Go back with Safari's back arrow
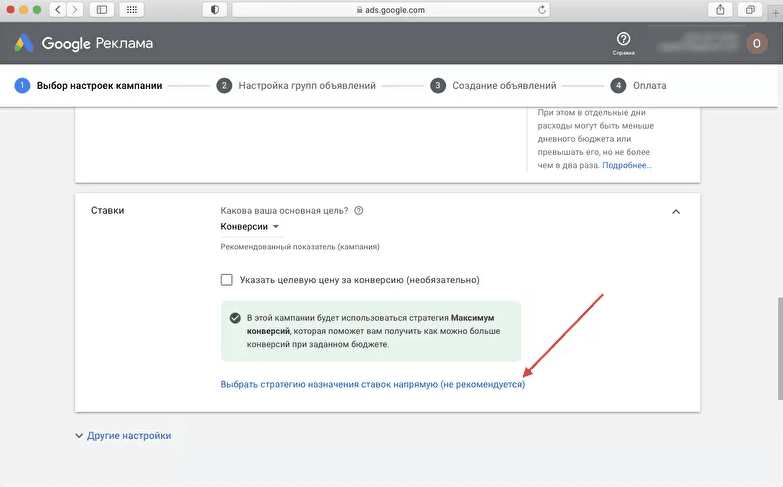Image resolution: width=783 pixels, height=487 pixels. pos(58,9)
